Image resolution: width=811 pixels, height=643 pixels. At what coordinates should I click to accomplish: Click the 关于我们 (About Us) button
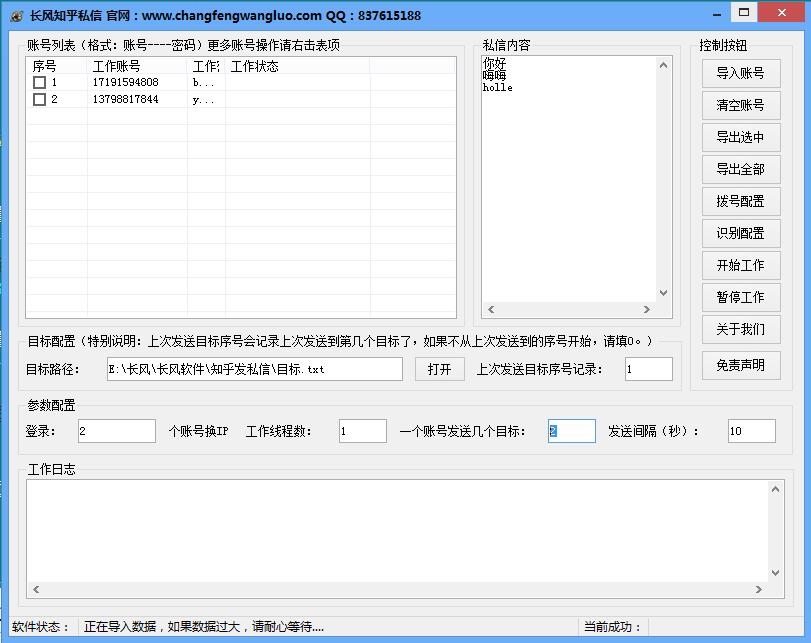740,329
